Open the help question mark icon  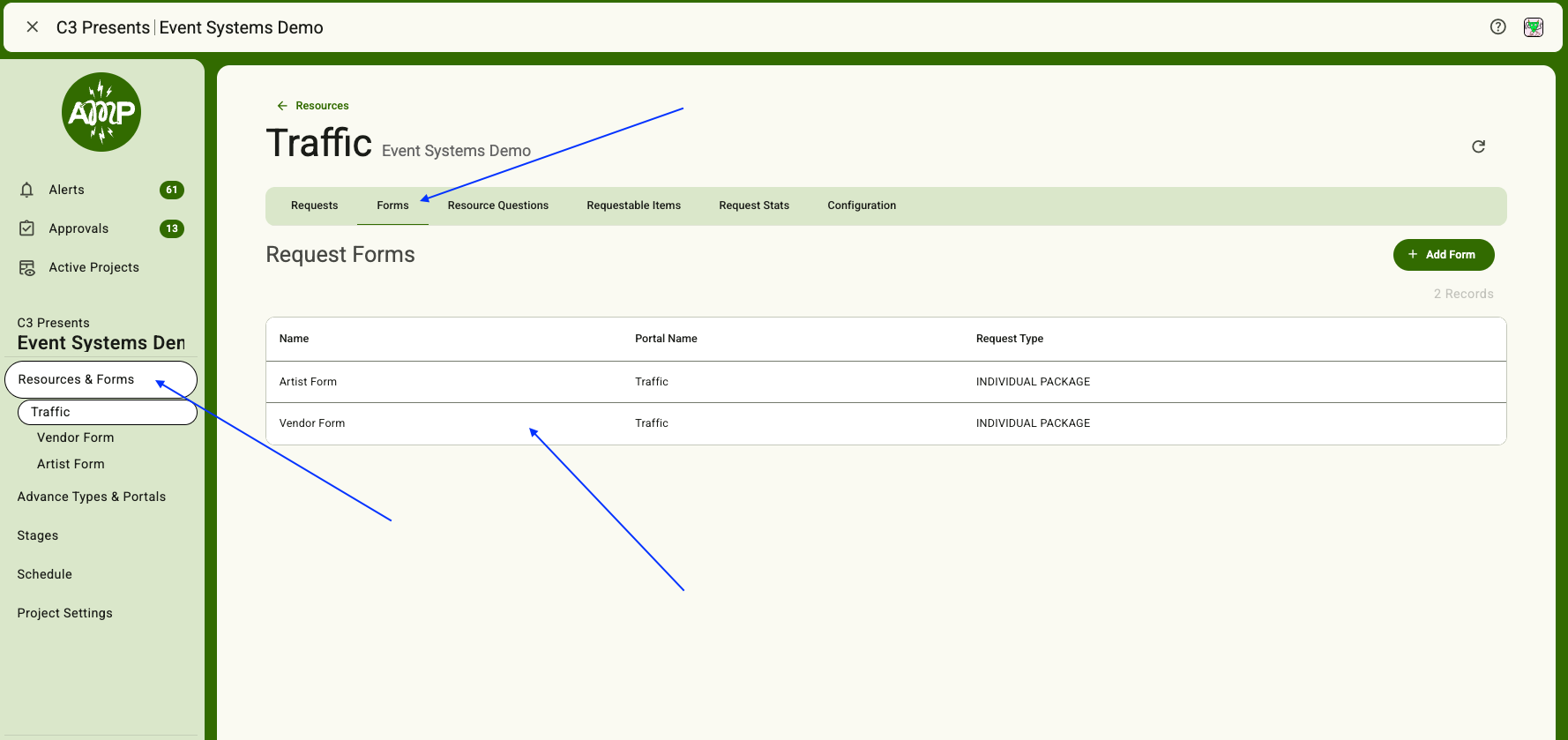click(1497, 27)
